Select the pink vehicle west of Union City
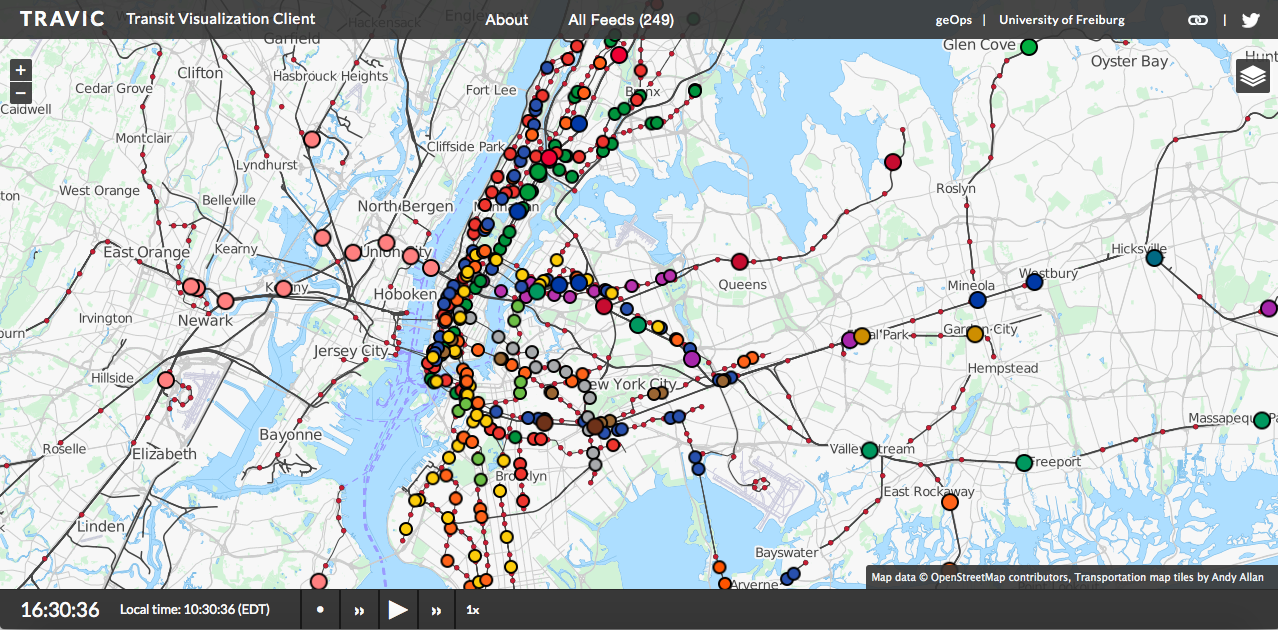Viewport: 1278px width, 630px height. pyautogui.click(x=353, y=253)
